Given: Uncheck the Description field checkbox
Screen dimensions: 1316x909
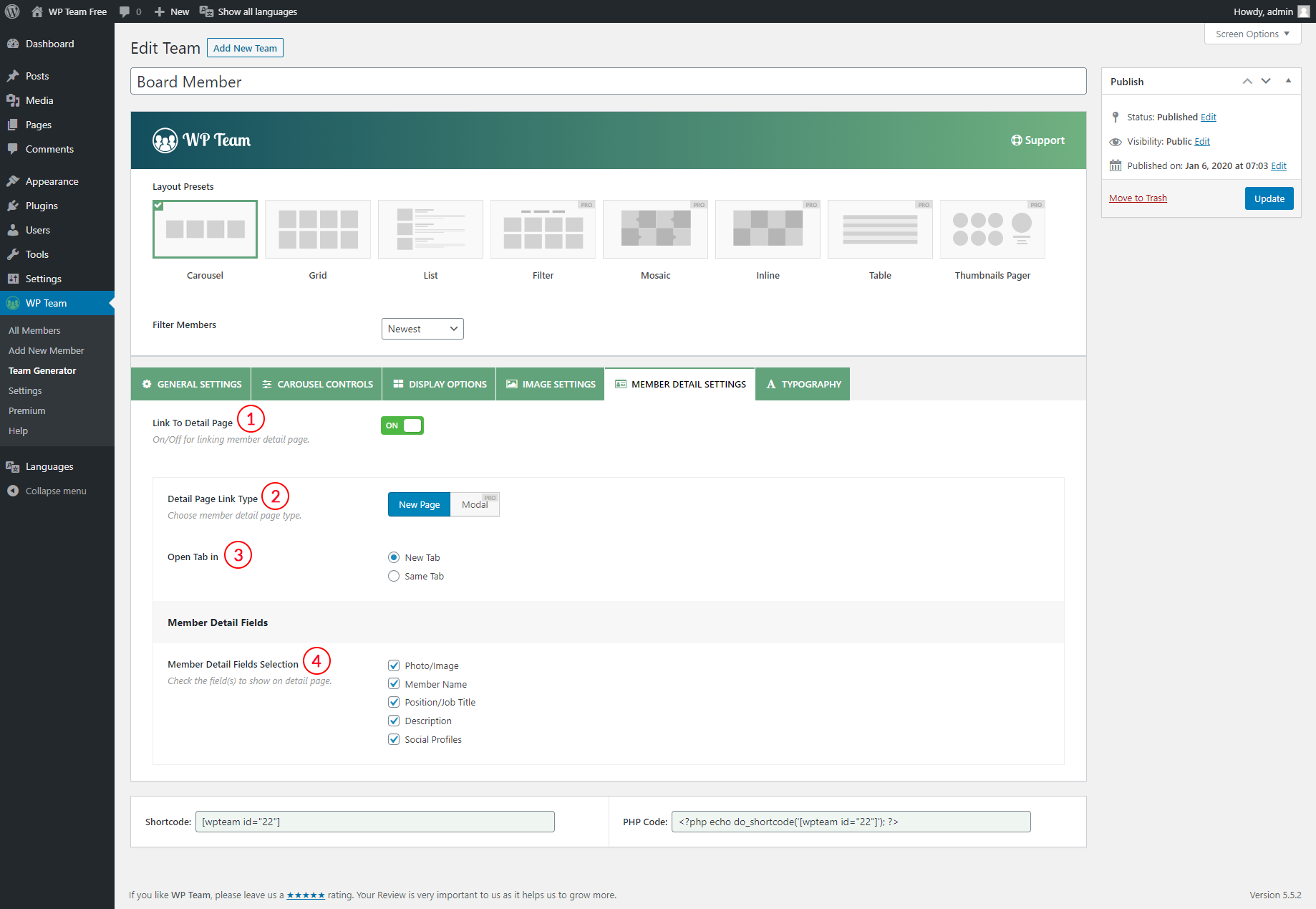Looking at the screenshot, I should tap(394, 721).
